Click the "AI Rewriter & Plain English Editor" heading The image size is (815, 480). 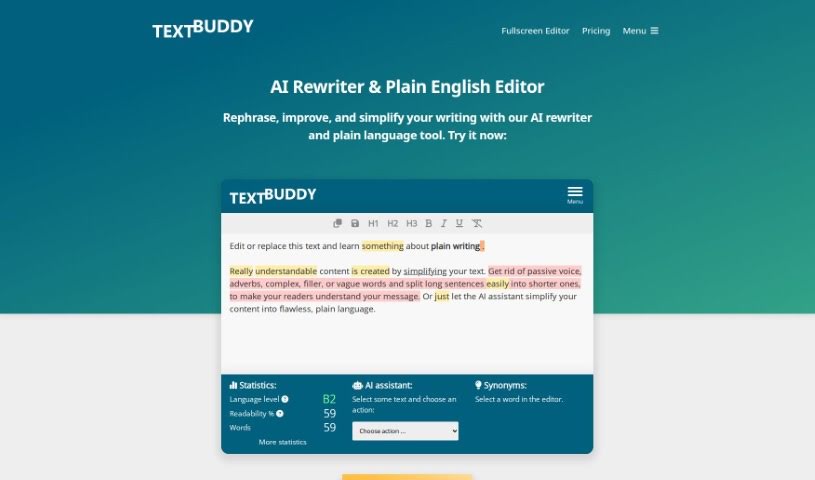(407, 87)
